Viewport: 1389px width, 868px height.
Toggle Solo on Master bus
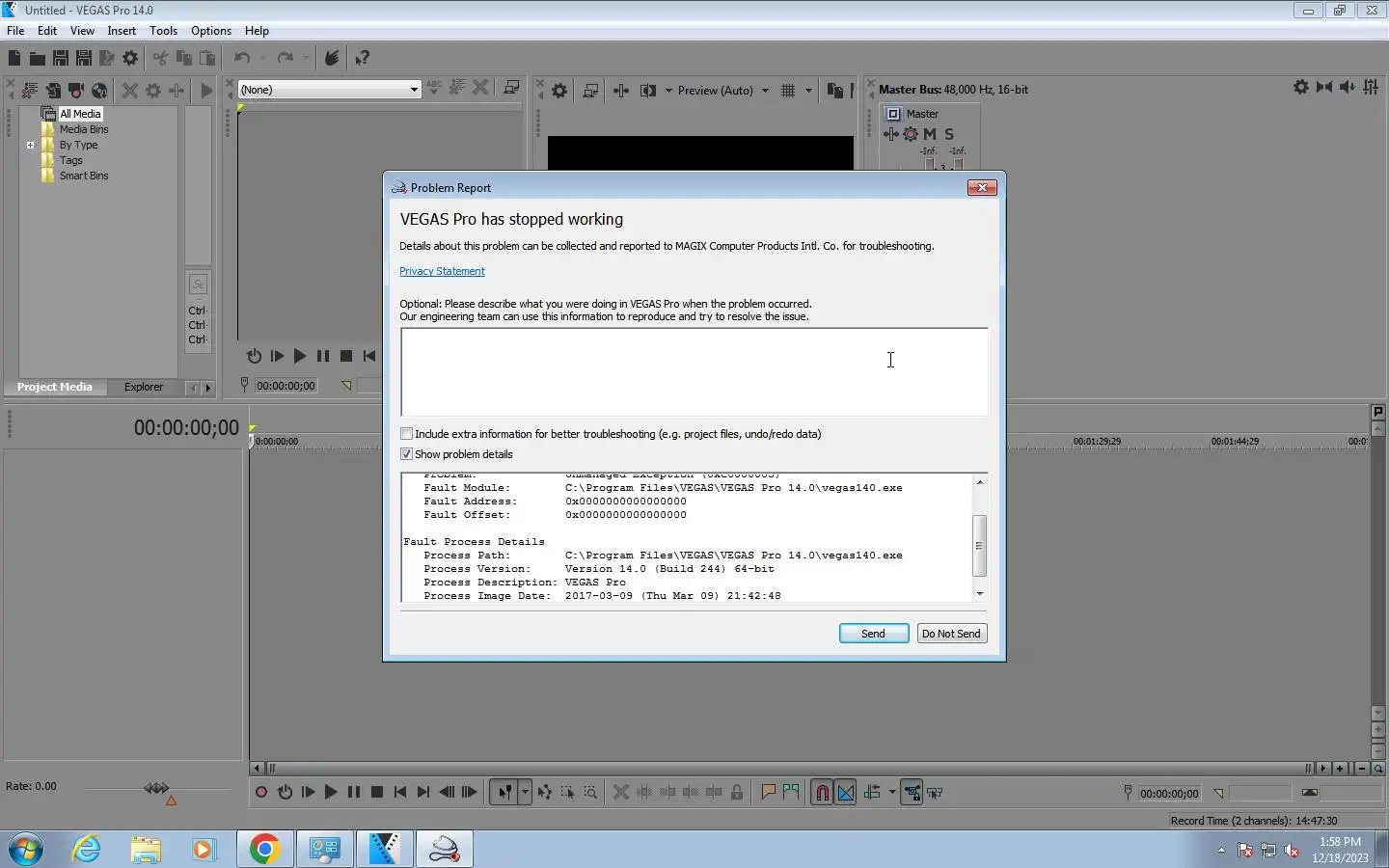click(x=949, y=134)
